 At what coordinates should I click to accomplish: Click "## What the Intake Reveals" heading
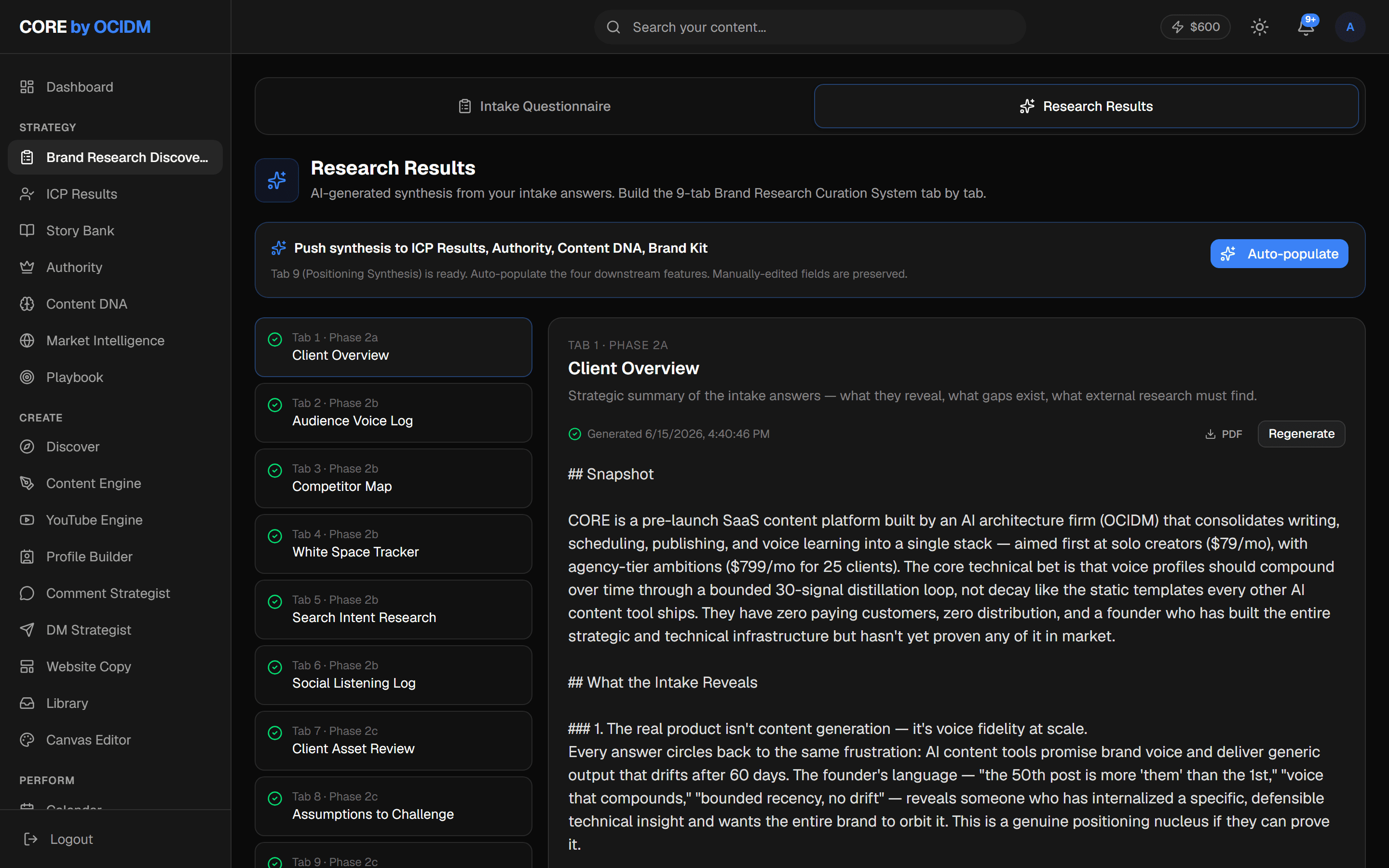click(662, 682)
